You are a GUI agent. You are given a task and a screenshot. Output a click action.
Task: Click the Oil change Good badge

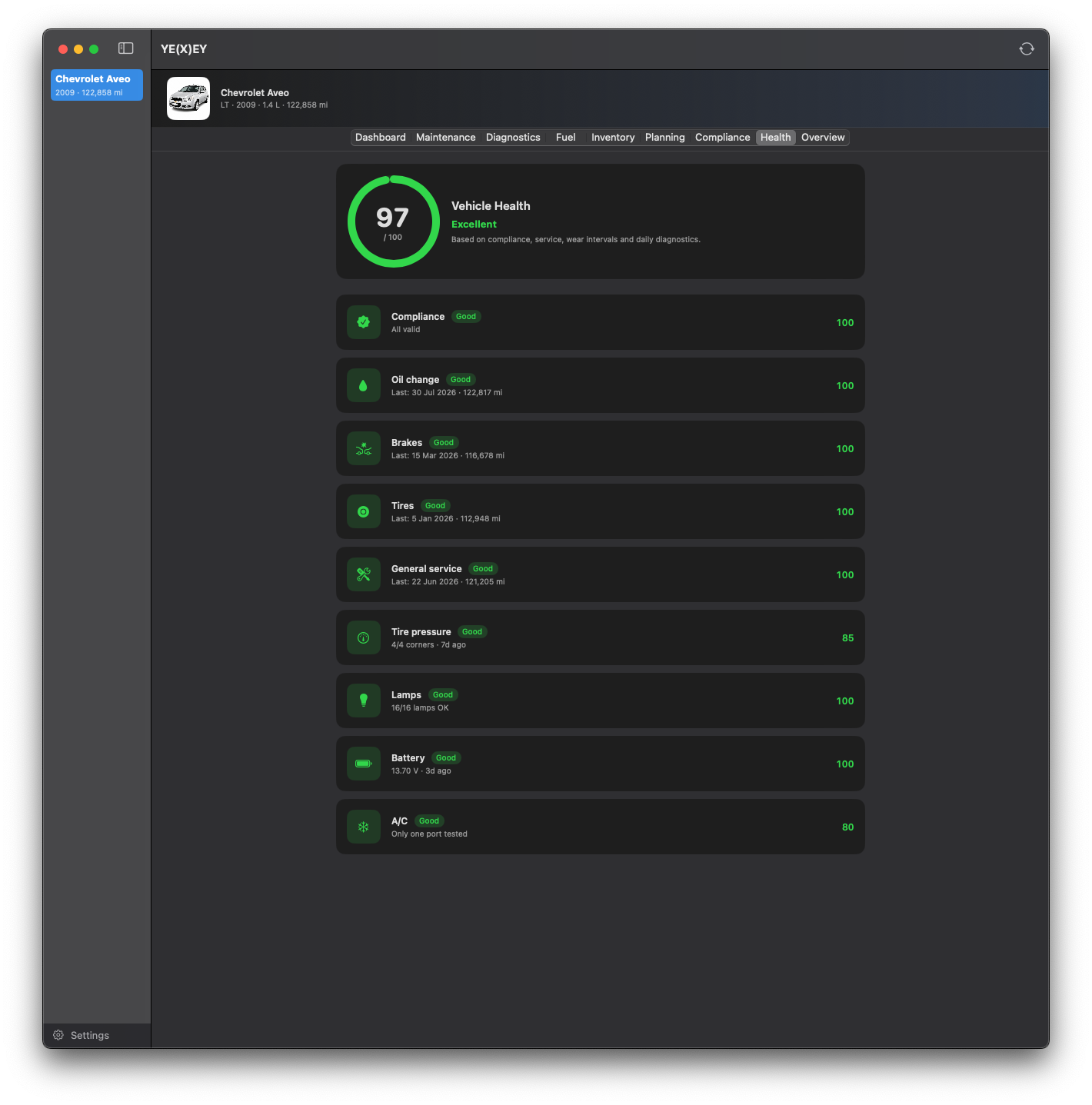coord(461,380)
